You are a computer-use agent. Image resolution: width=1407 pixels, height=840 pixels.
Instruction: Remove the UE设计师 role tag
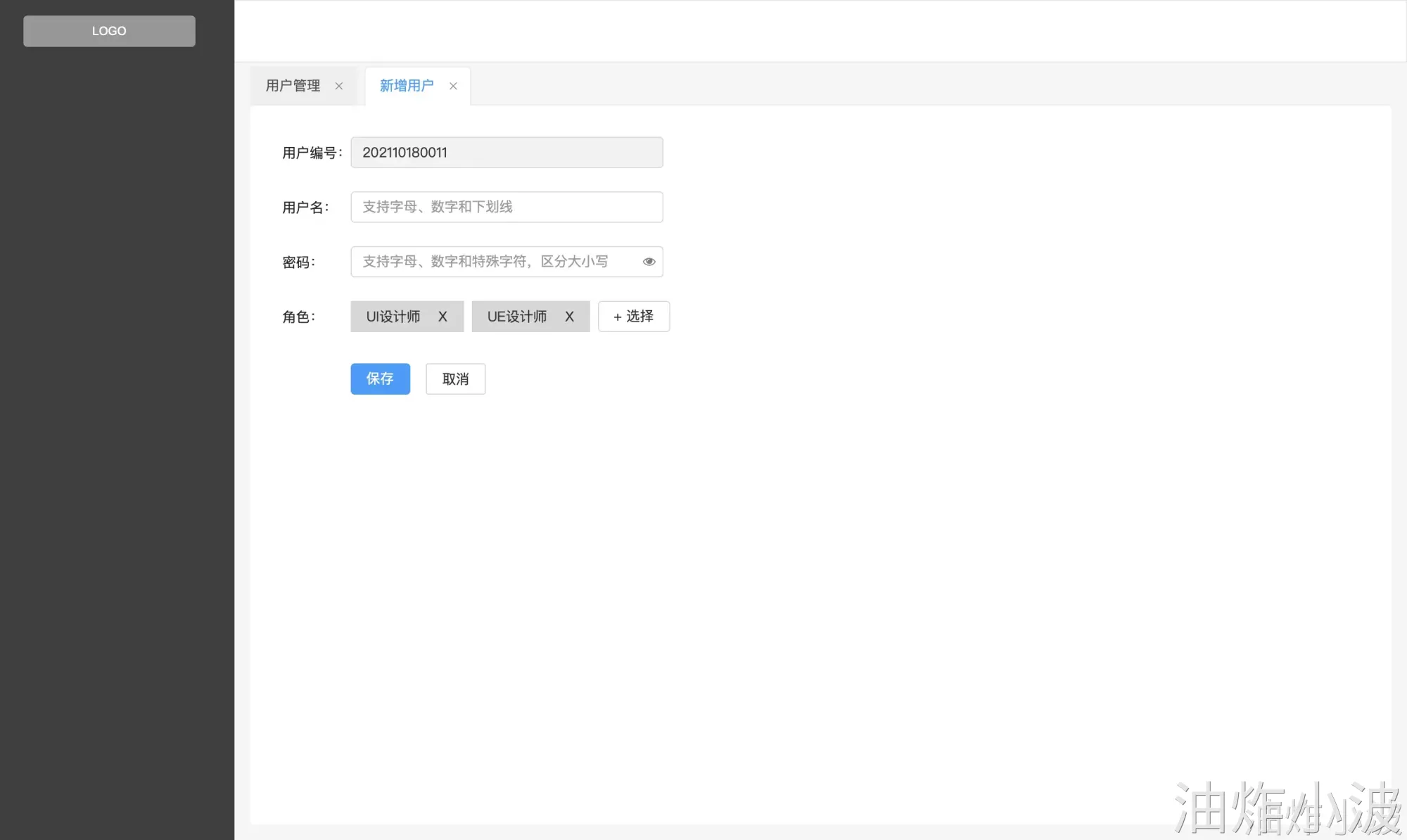[569, 317]
